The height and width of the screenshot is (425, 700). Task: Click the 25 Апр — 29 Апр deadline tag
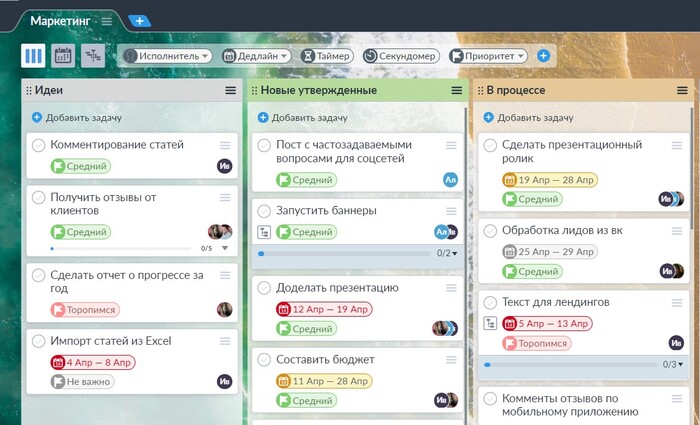550,252
